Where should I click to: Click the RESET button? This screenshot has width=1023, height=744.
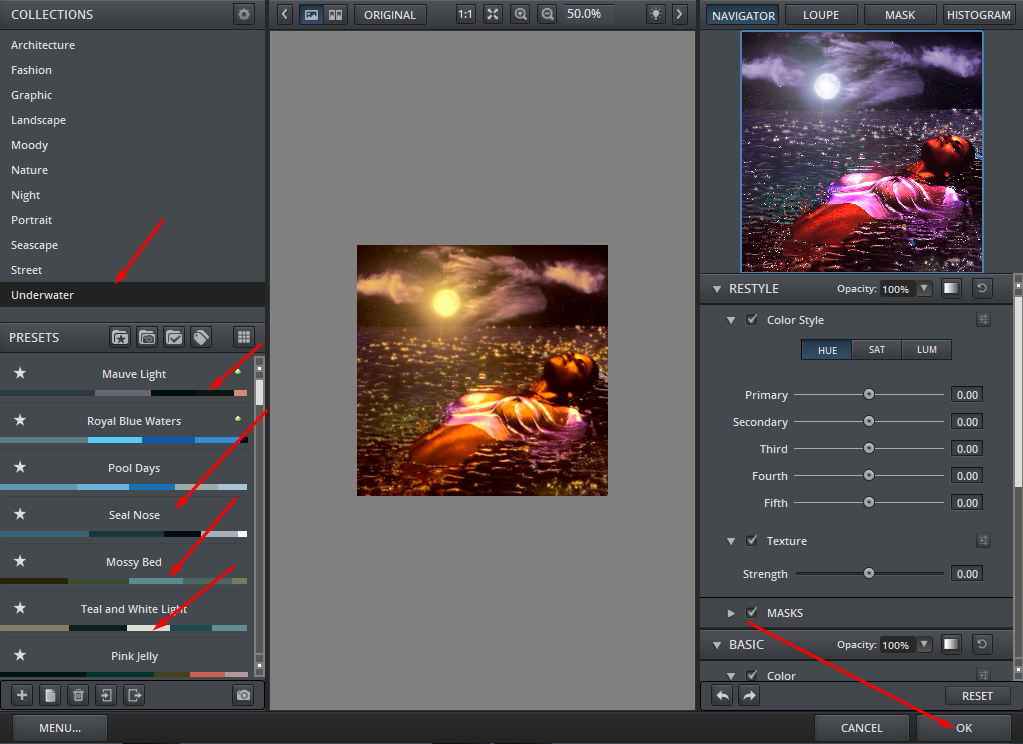977,696
